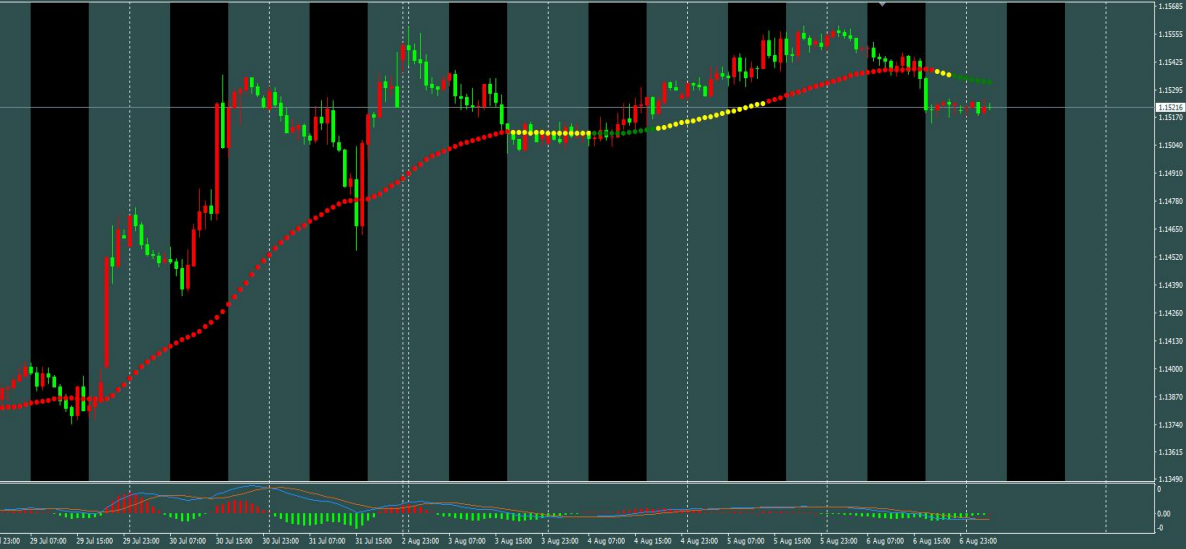Screen dimensions: 1186x549
Task: Click the 1.14910 price scale label
Action: tap(1170, 173)
